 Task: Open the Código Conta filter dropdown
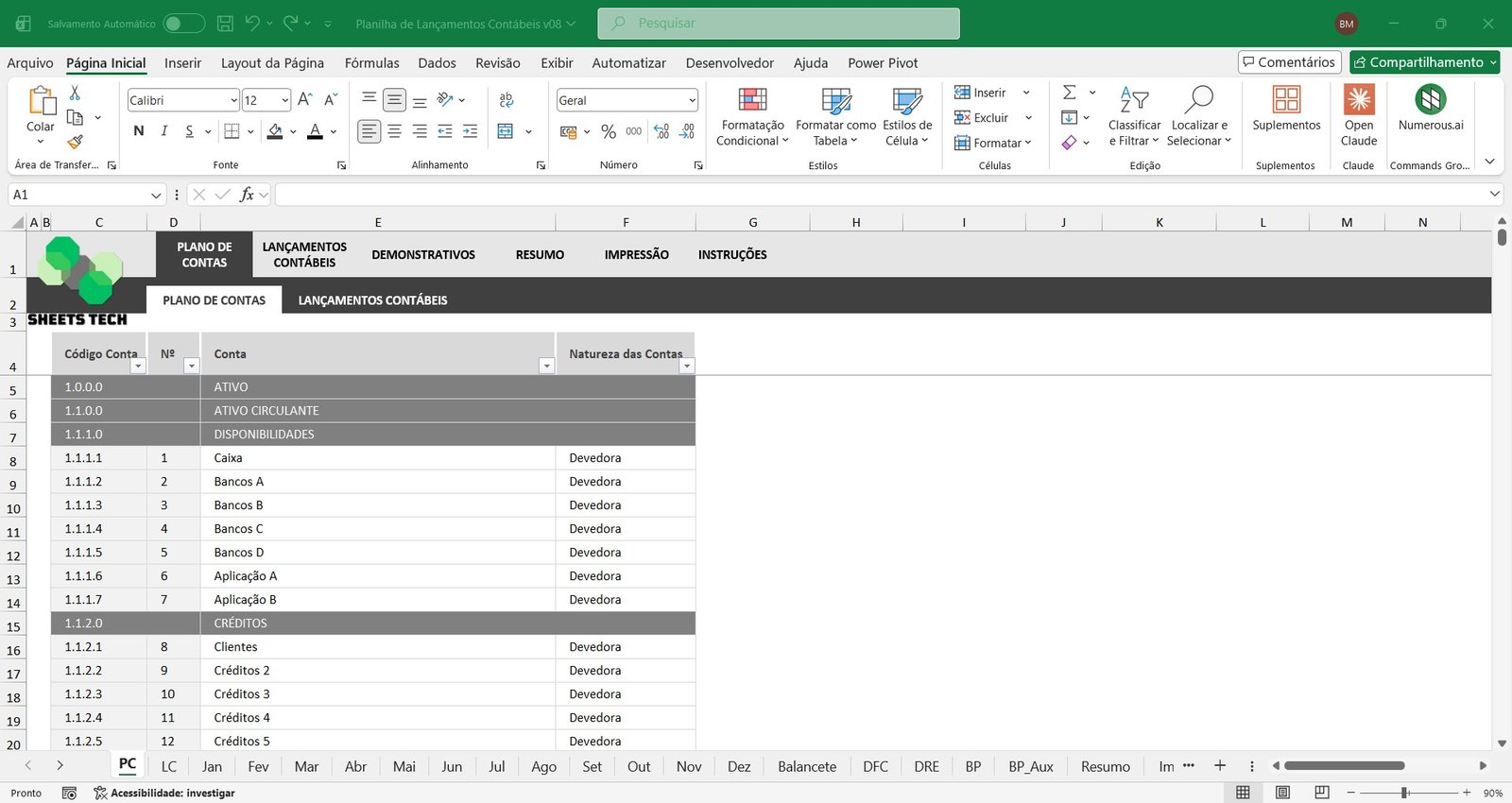tap(138, 367)
